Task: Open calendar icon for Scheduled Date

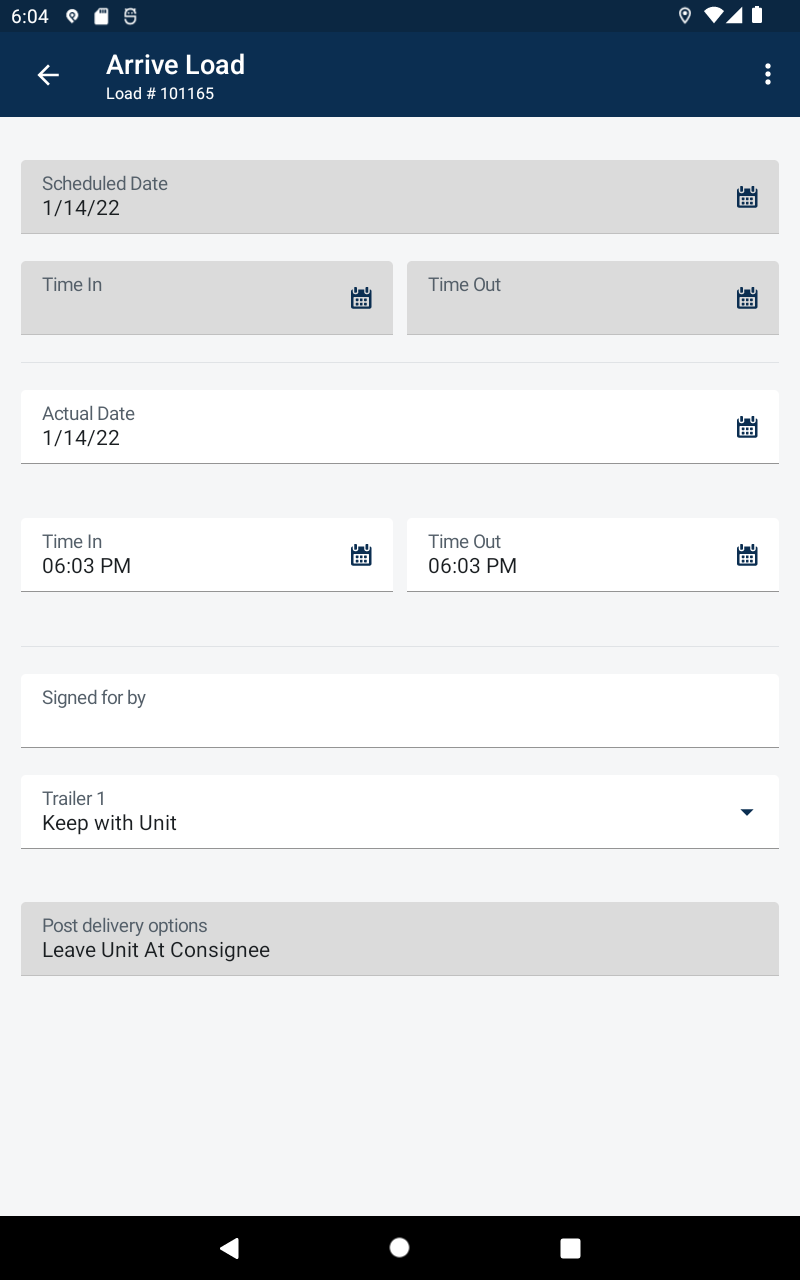Action: (x=747, y=197)
